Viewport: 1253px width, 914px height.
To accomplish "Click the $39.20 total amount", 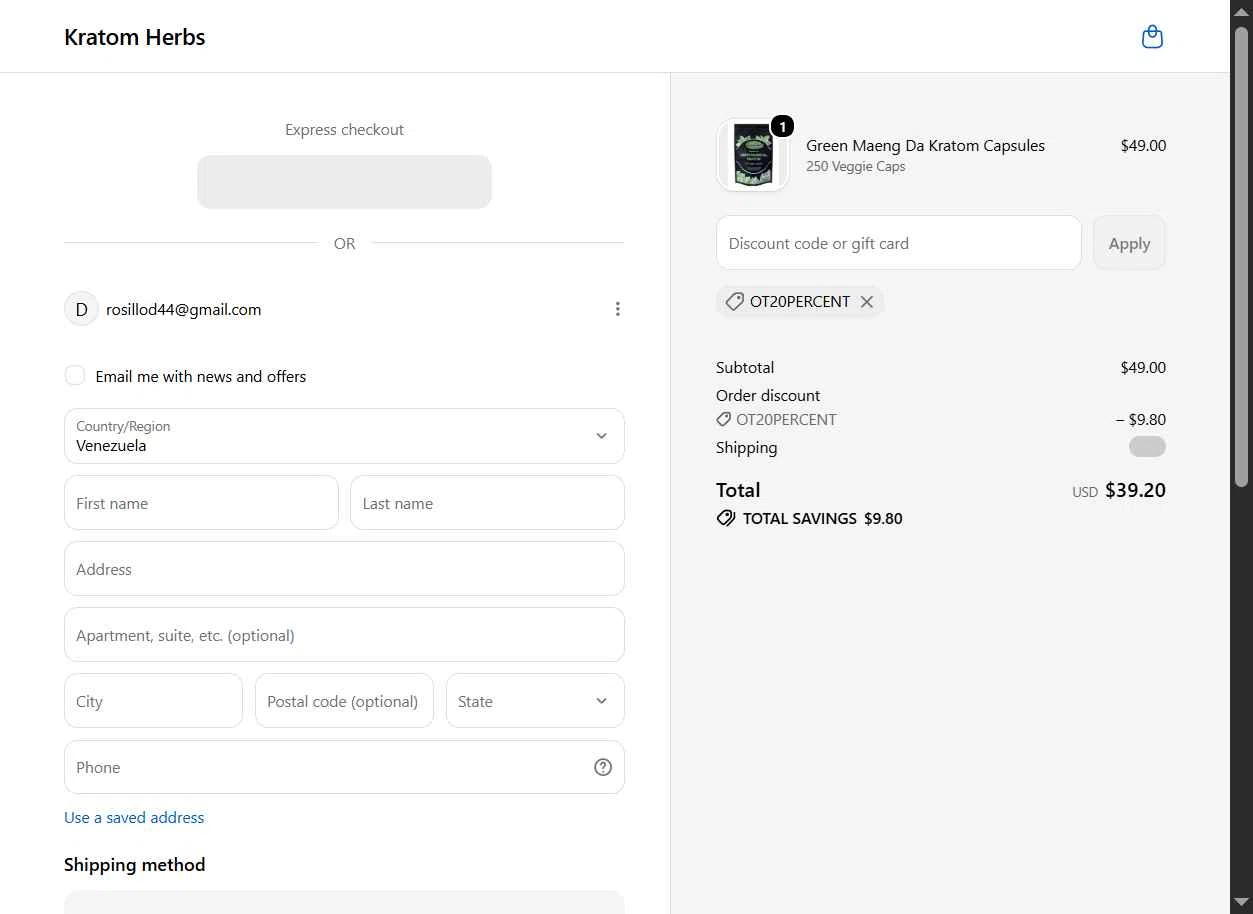I will point(1135,490).
